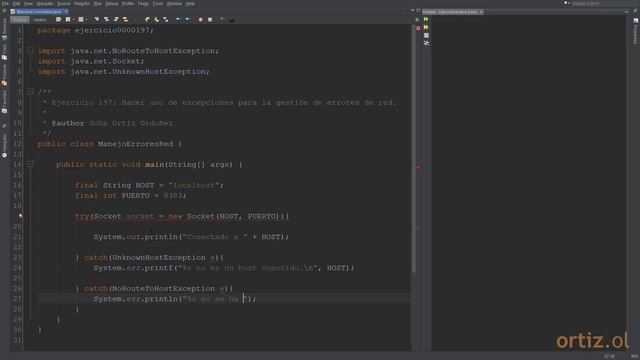Click class name ManejoErroresRed on line 12
Screen dimensions: 640x360
click(x=135, y=144)
